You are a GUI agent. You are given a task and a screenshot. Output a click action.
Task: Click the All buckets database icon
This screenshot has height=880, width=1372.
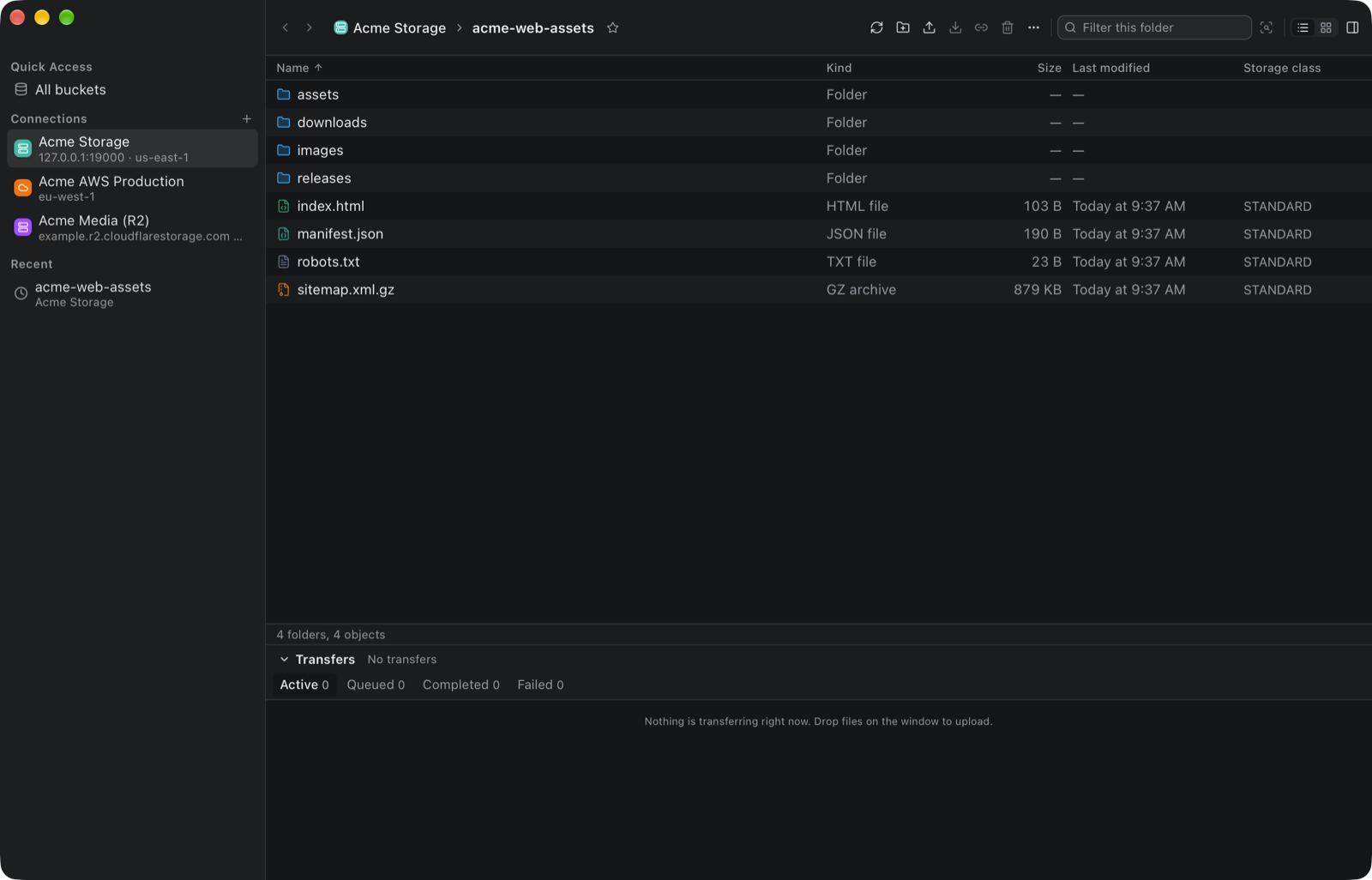tap(21, 89)
